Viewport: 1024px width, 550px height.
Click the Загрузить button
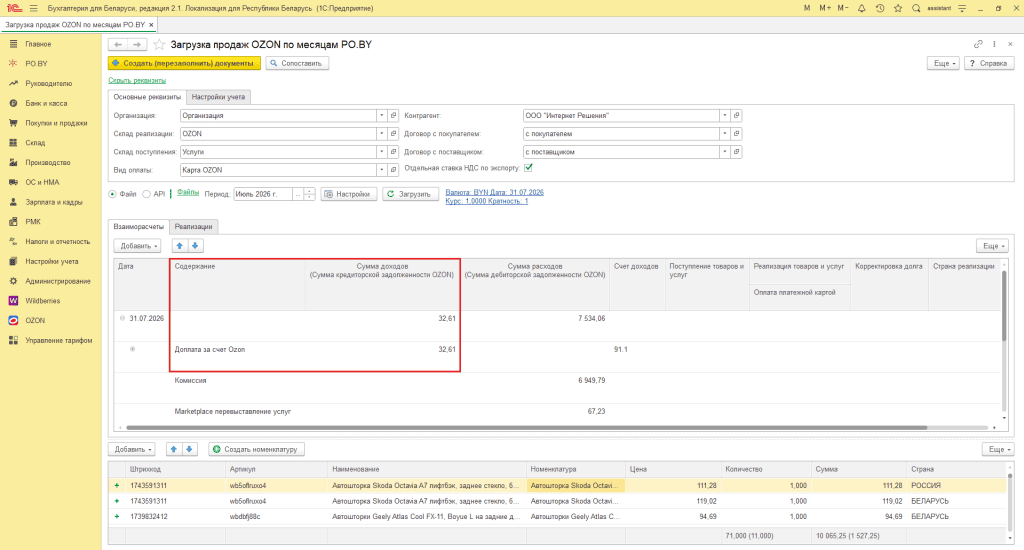pos(409,194)
